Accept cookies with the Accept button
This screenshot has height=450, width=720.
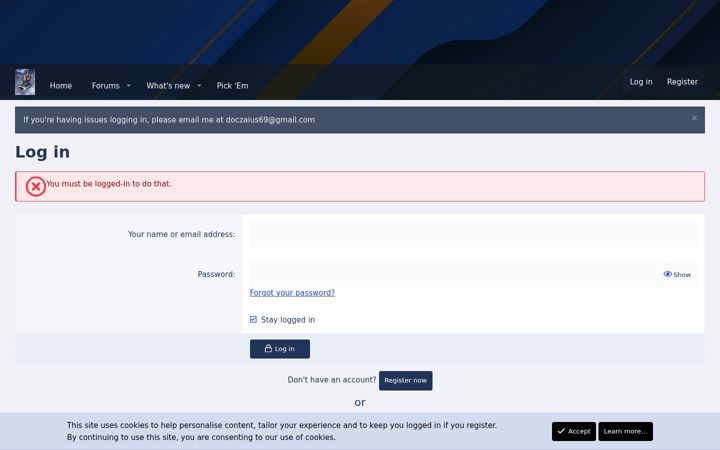tap(574, 431)
